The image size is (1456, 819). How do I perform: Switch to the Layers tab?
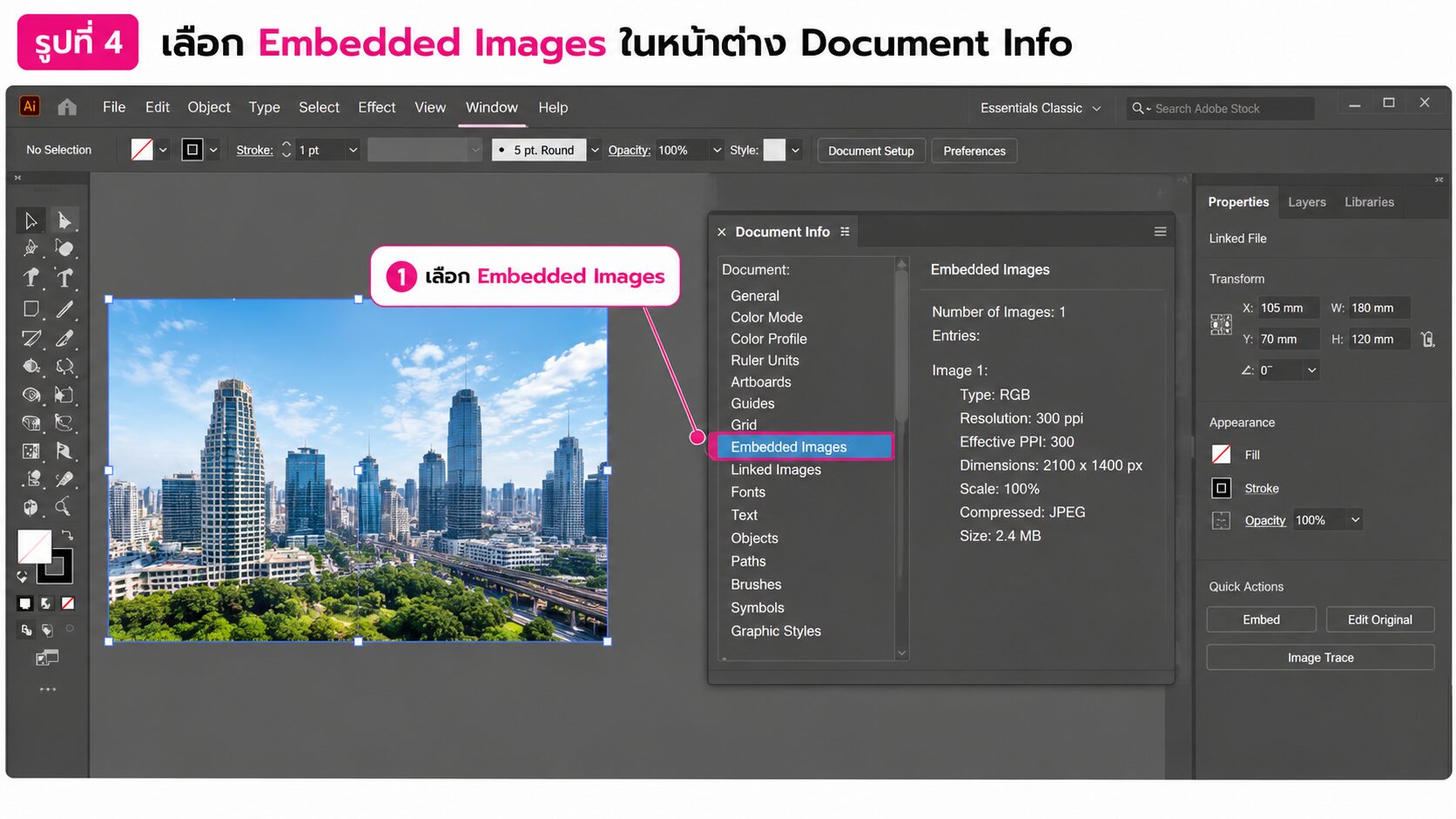pyautogui.click(x=1306, y=202)
